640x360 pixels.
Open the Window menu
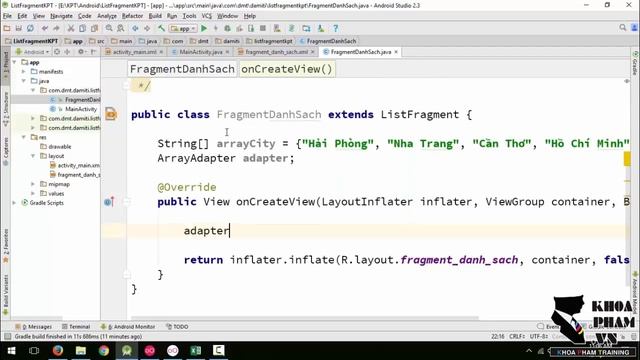tap(227, 16)
